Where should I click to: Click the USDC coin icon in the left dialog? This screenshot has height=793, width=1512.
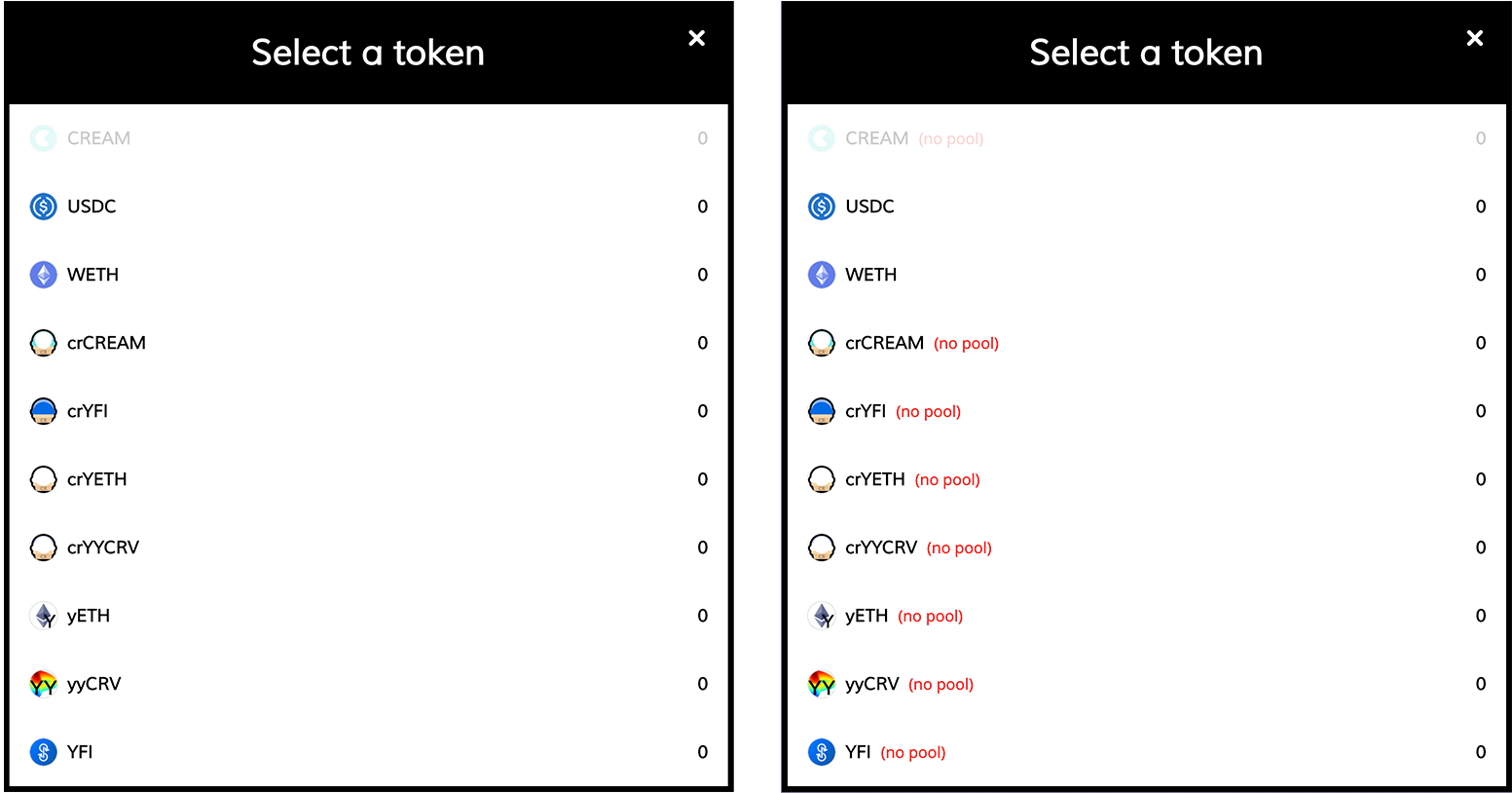click(x=44, y=207)
